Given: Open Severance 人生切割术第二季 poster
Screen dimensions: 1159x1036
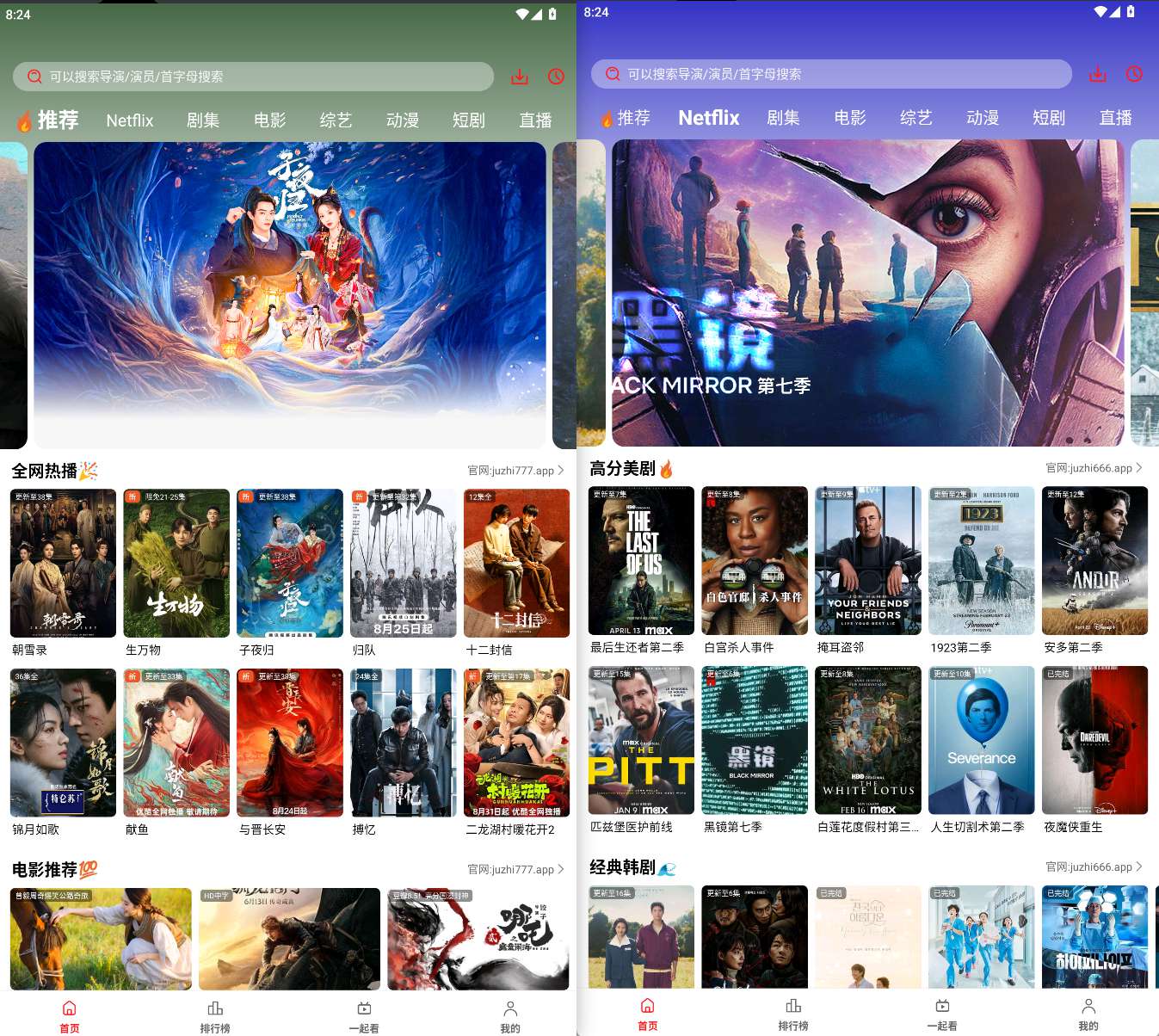Looking at the screenshot, I should click(981, 740).
